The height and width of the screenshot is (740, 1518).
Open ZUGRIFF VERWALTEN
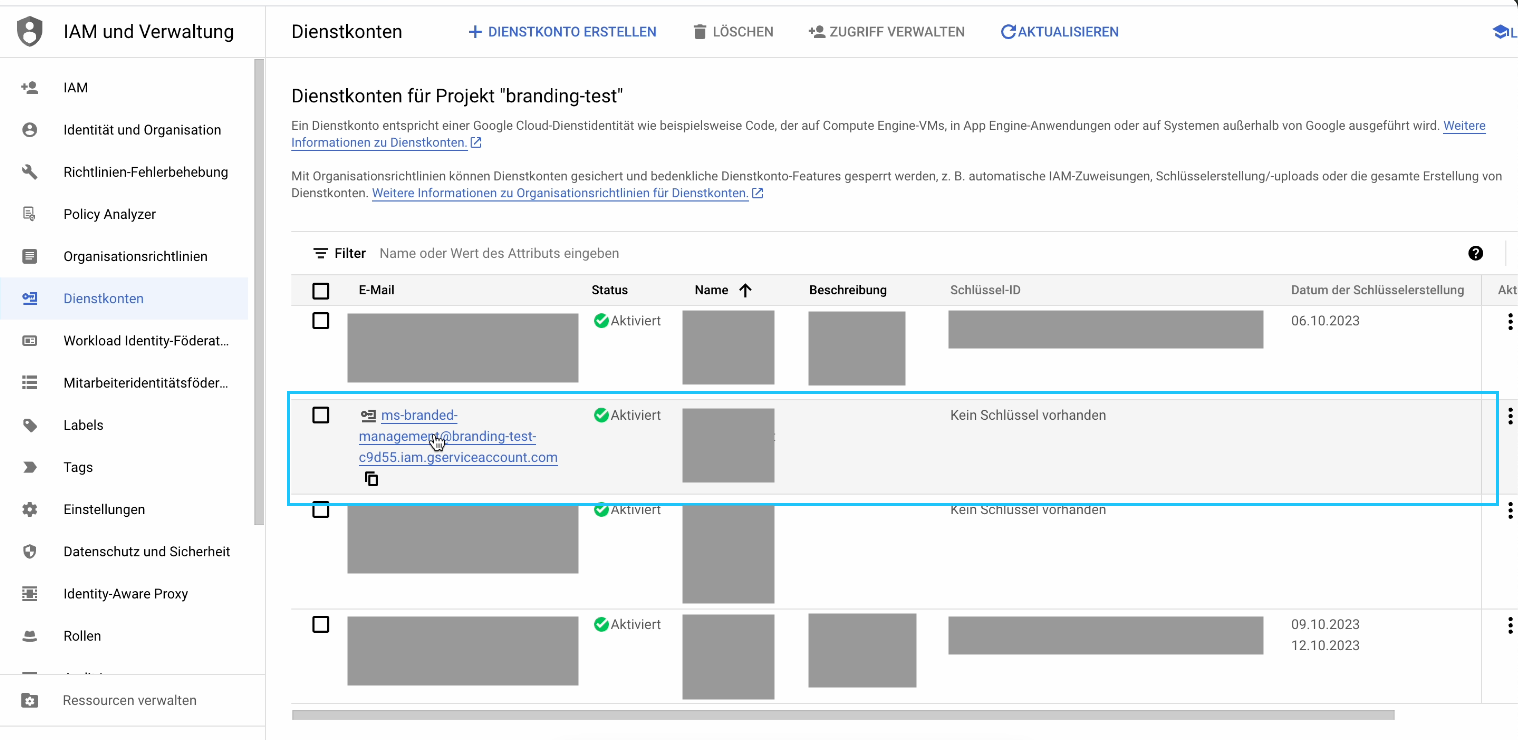[886, 32]
